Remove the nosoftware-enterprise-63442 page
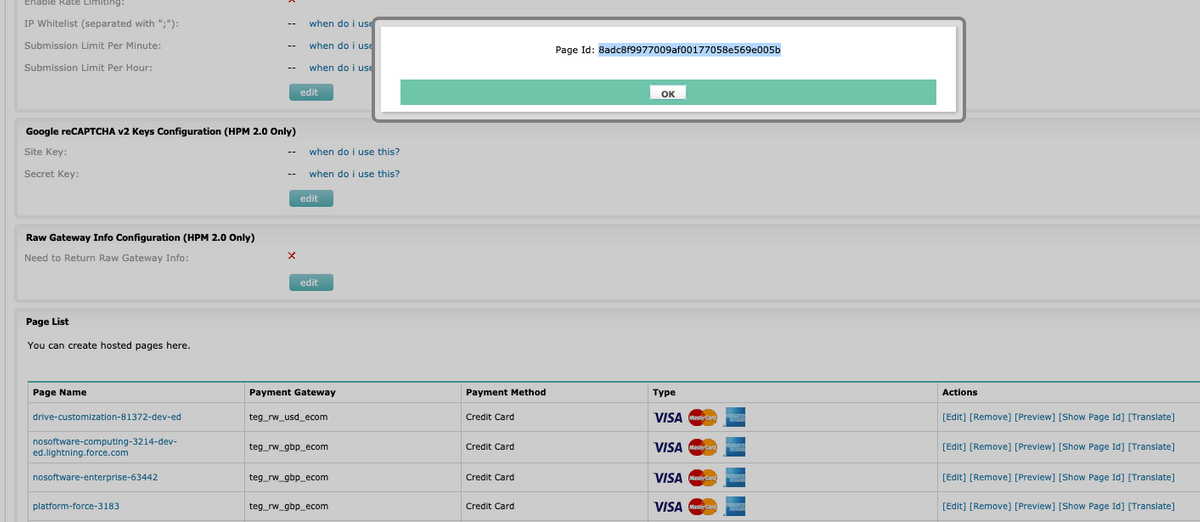The image size is (1200, 522). [991, 477]
